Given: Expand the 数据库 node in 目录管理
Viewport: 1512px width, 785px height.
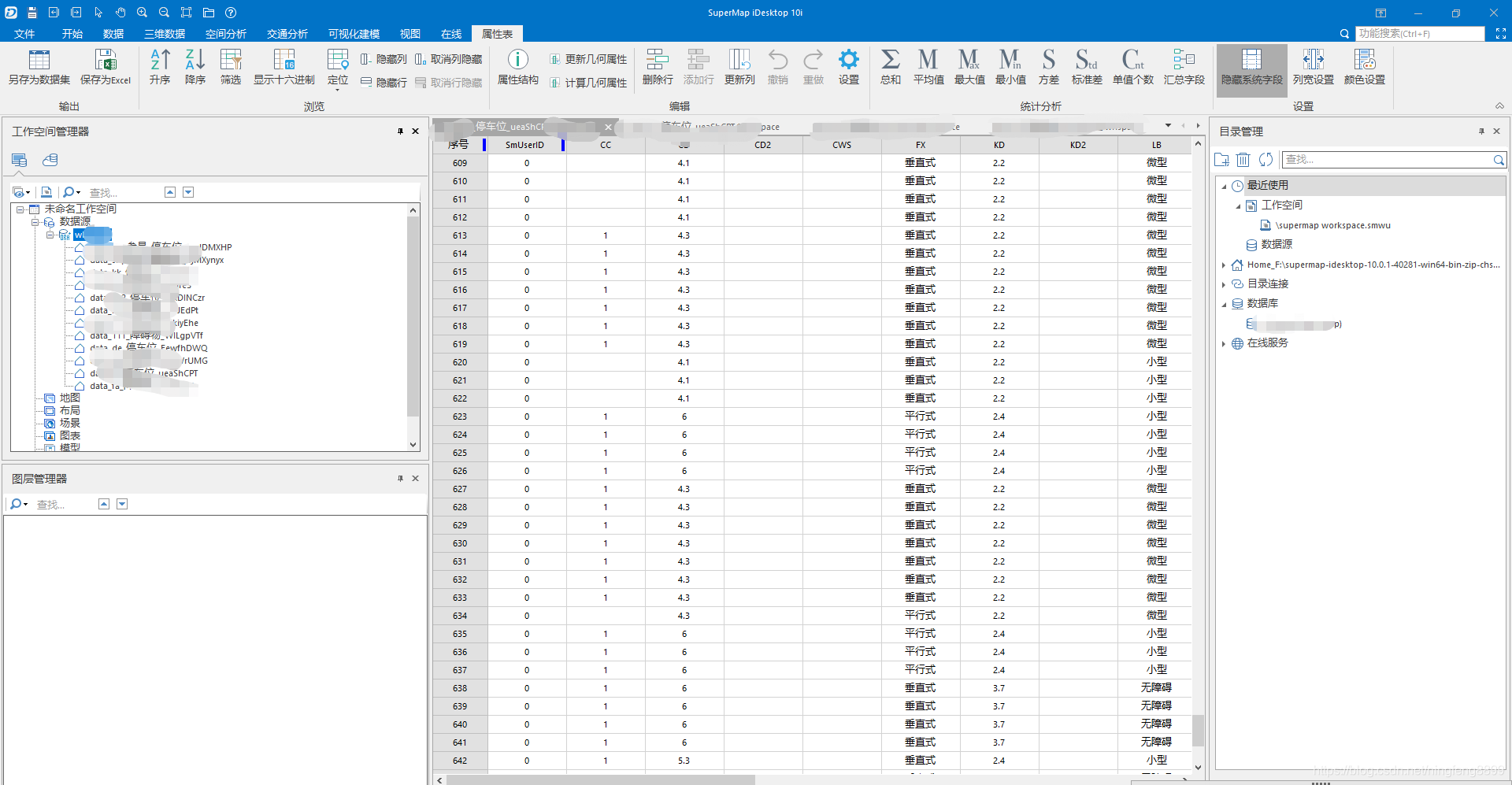Looking at the screenshot, I should pos(1224,303).
